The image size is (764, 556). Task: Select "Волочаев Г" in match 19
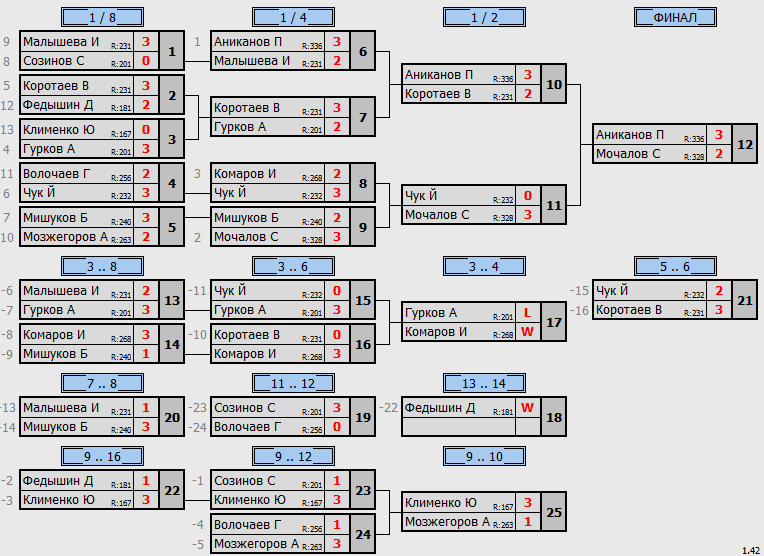point(248,427)
